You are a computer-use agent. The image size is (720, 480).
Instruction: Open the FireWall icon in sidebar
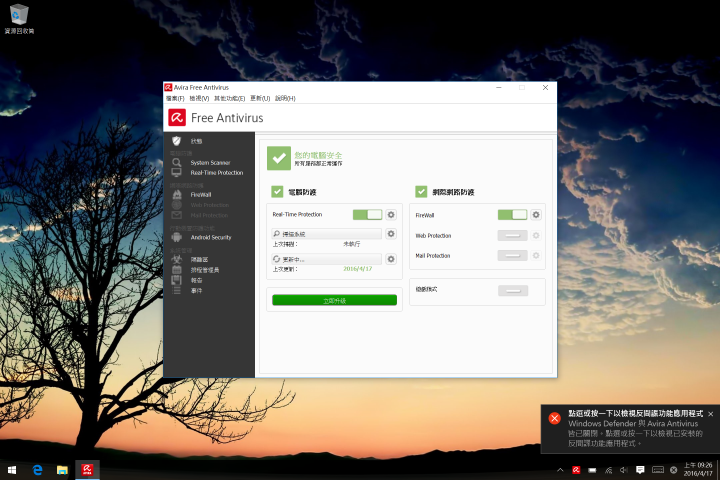(177, 195)
